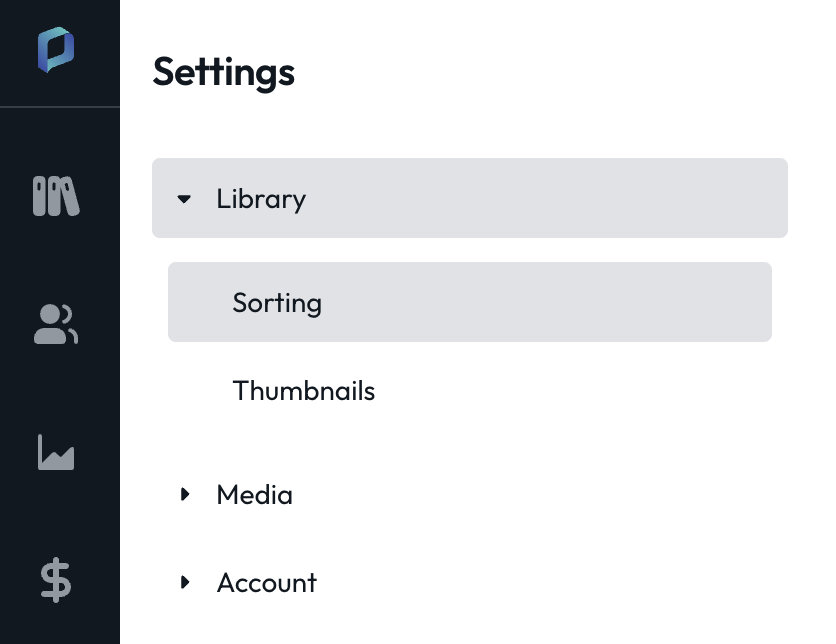Screen dimensions: 836x644
Task: Click the app logo in sidebar
Action: (x=56, y=50)
